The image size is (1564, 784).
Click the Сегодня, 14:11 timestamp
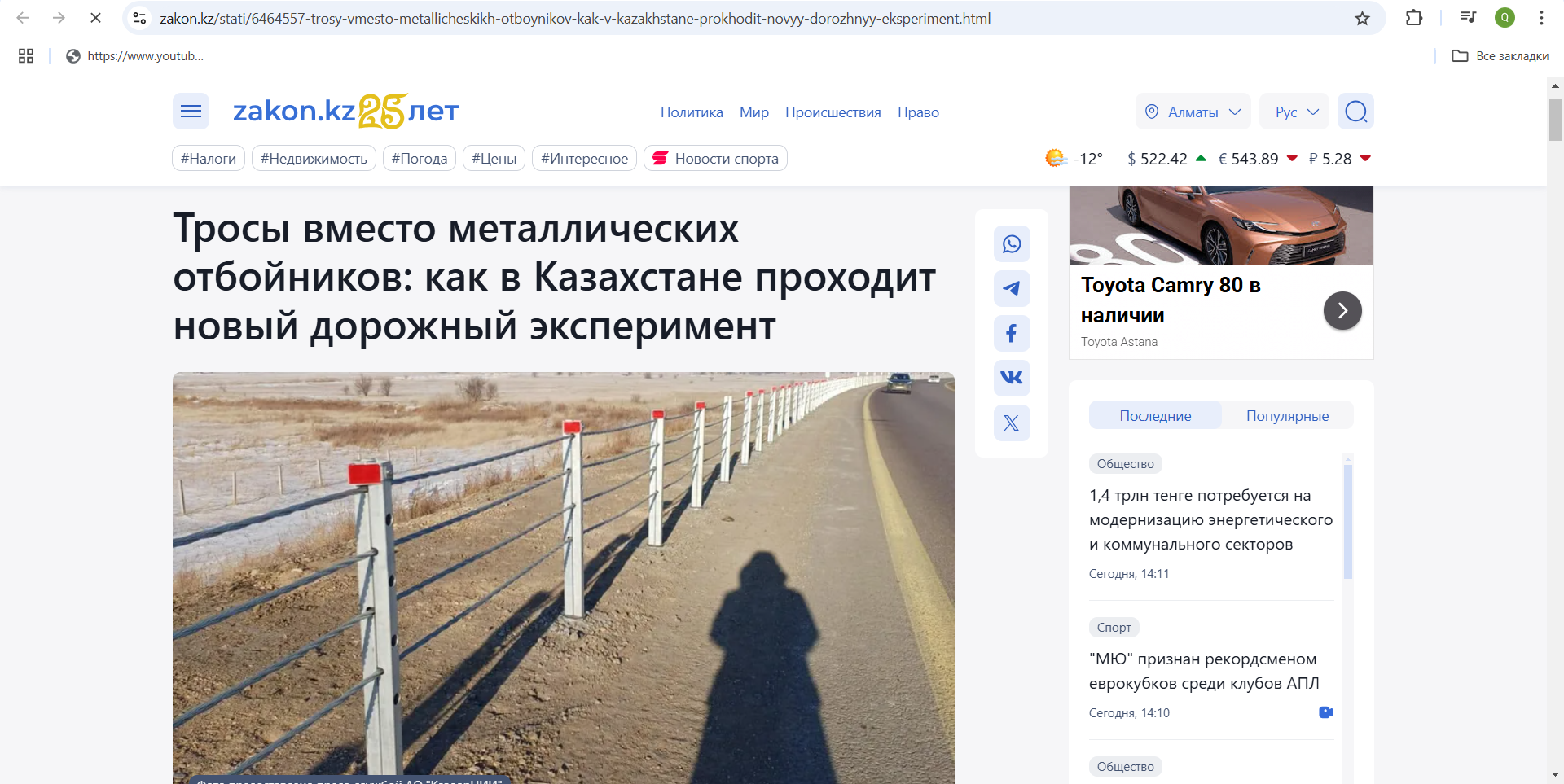pyautogui.click(x=1129, y=574)
